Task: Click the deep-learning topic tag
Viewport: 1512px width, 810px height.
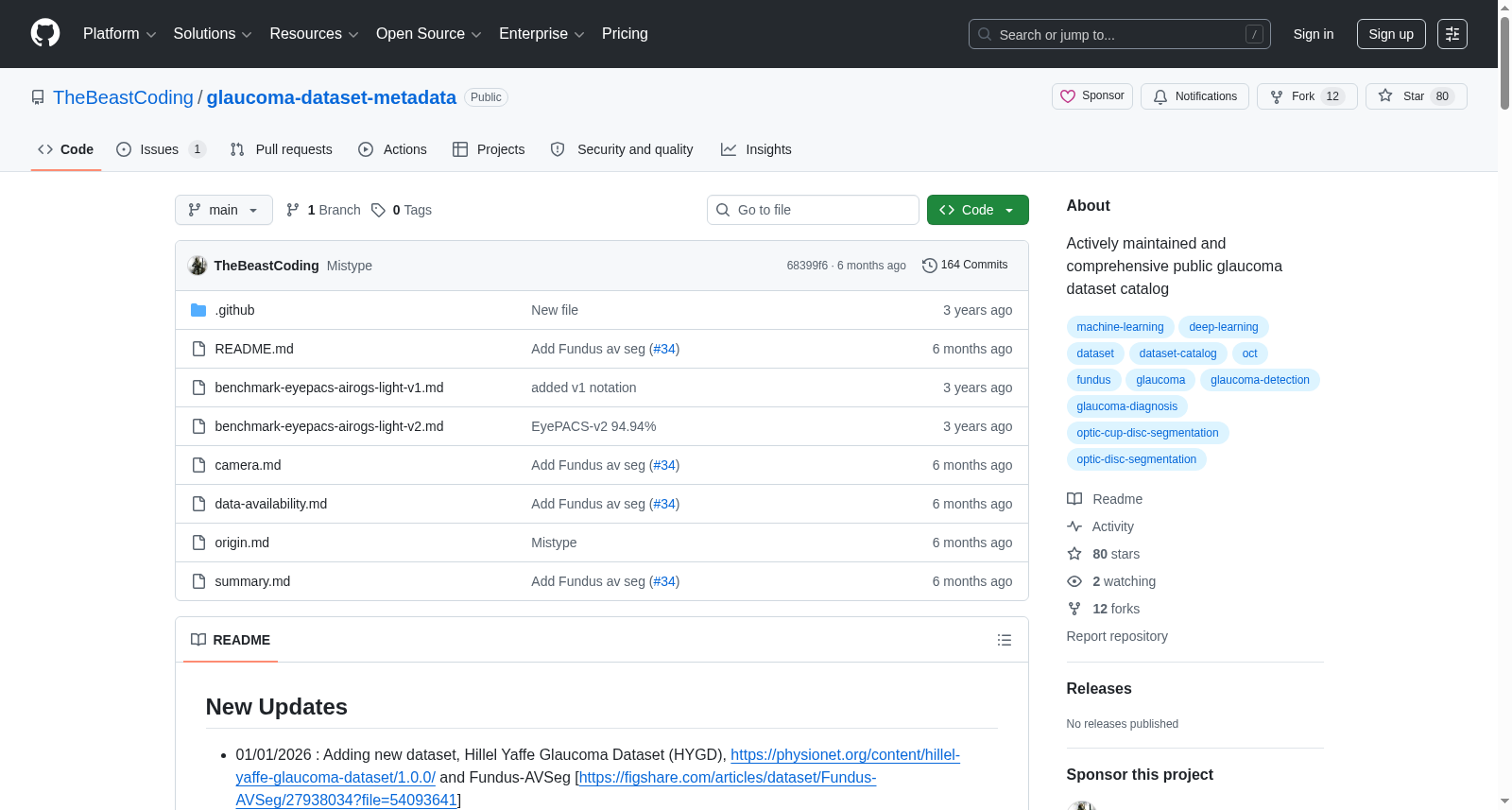Action: (x=1224, y=327)
